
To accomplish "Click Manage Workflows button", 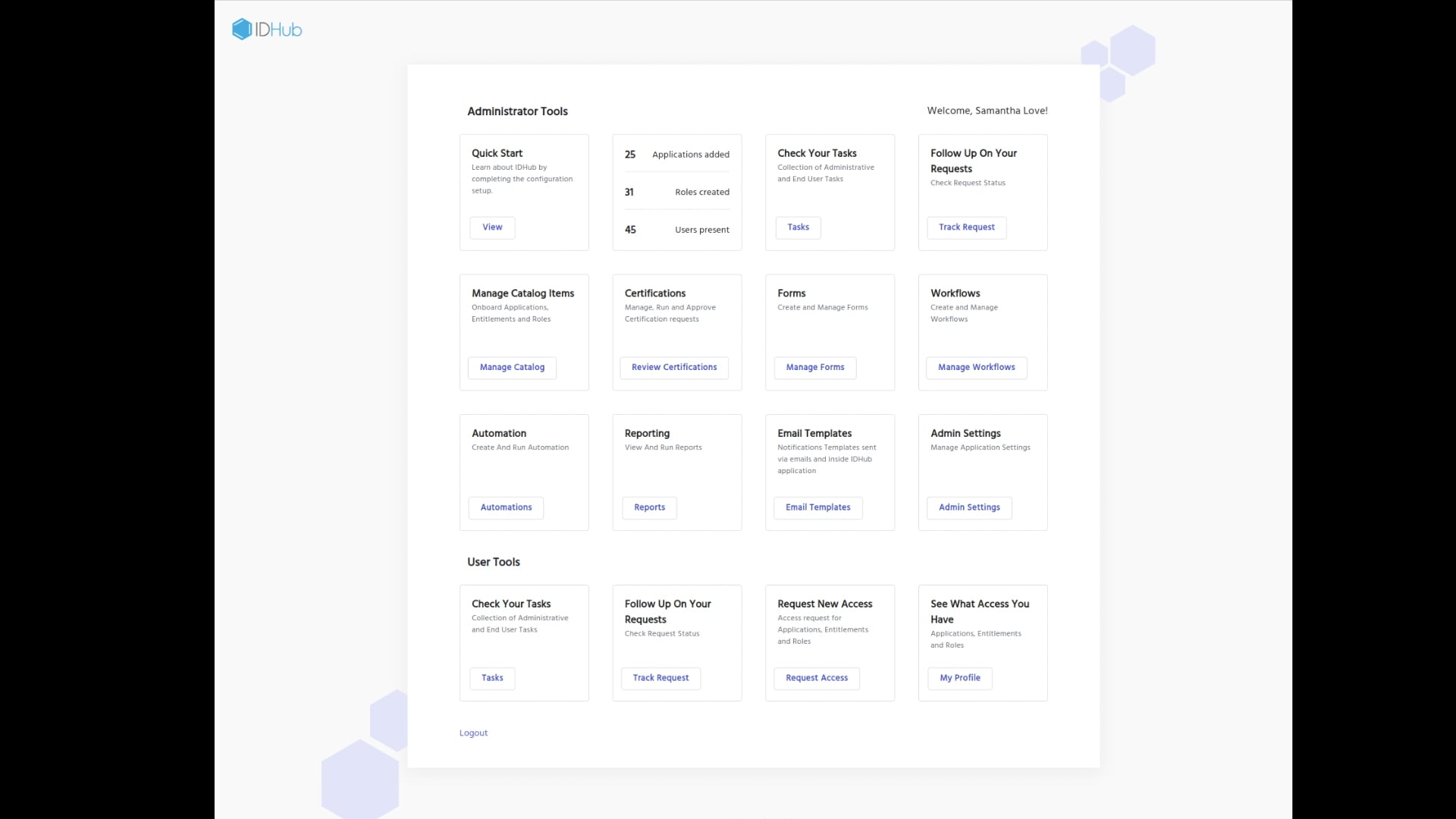I will click(977, 368).
